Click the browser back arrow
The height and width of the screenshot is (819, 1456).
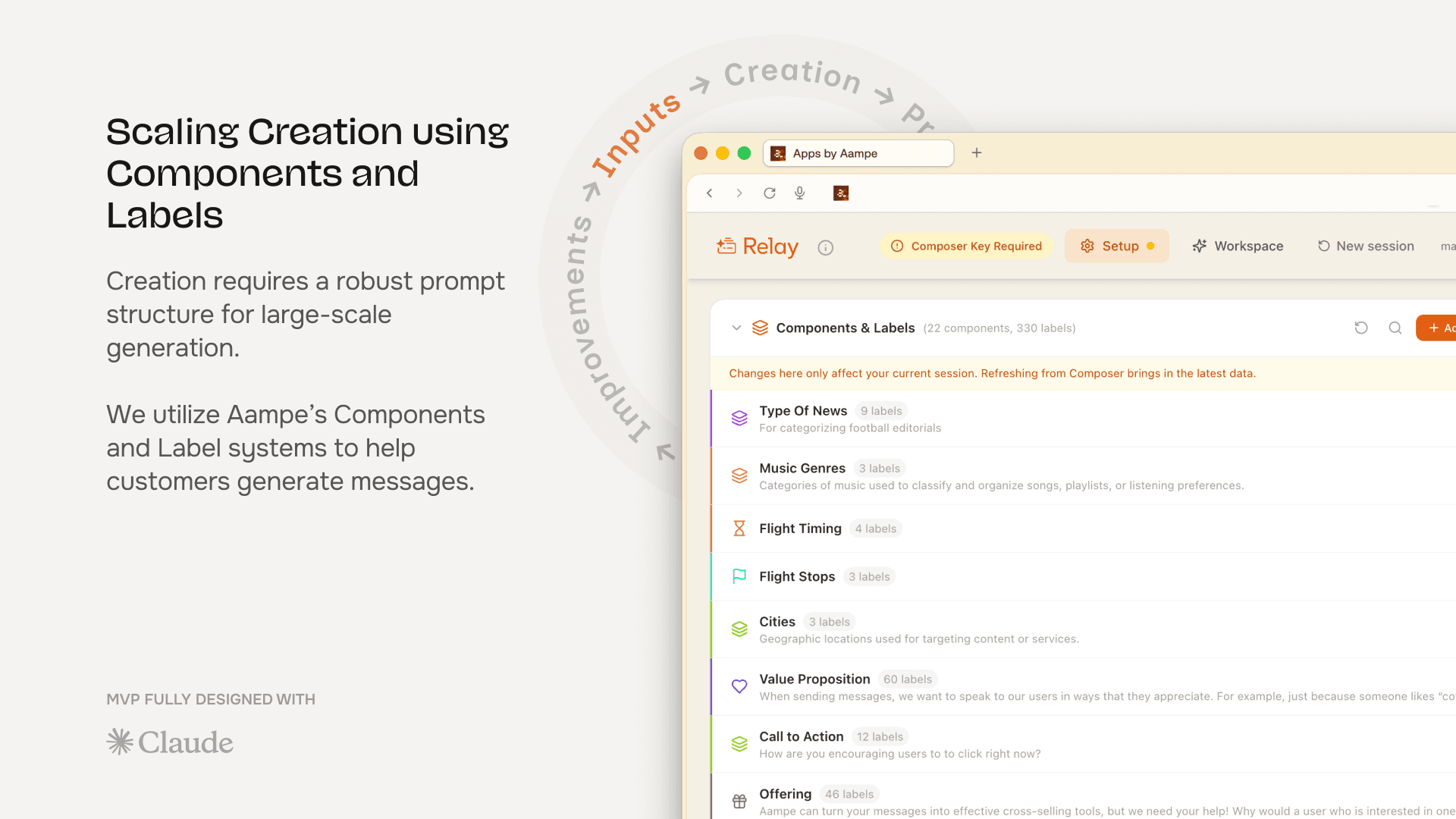[x=710, y=193]
